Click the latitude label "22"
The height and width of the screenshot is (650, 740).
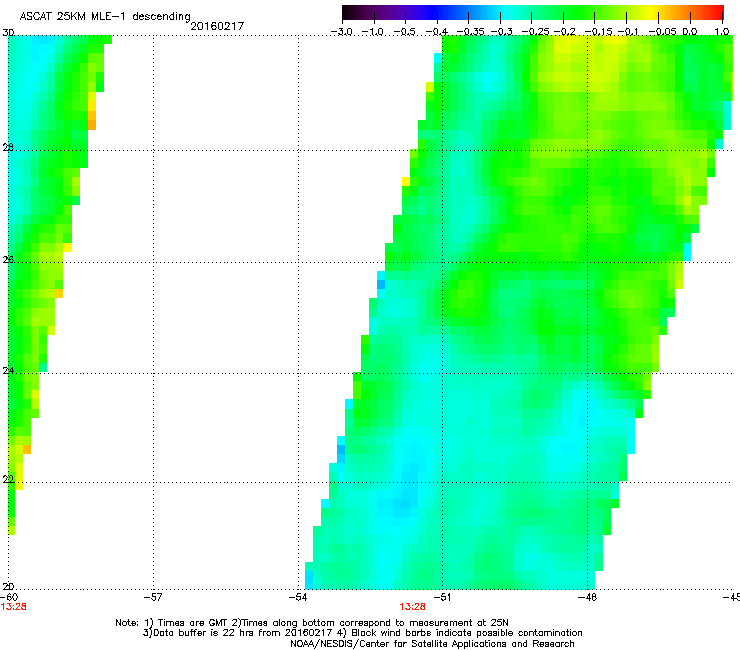(x=8, y=479)
